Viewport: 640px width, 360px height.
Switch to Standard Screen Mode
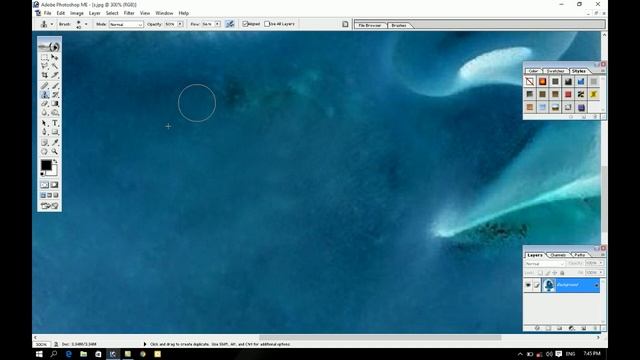43,196
